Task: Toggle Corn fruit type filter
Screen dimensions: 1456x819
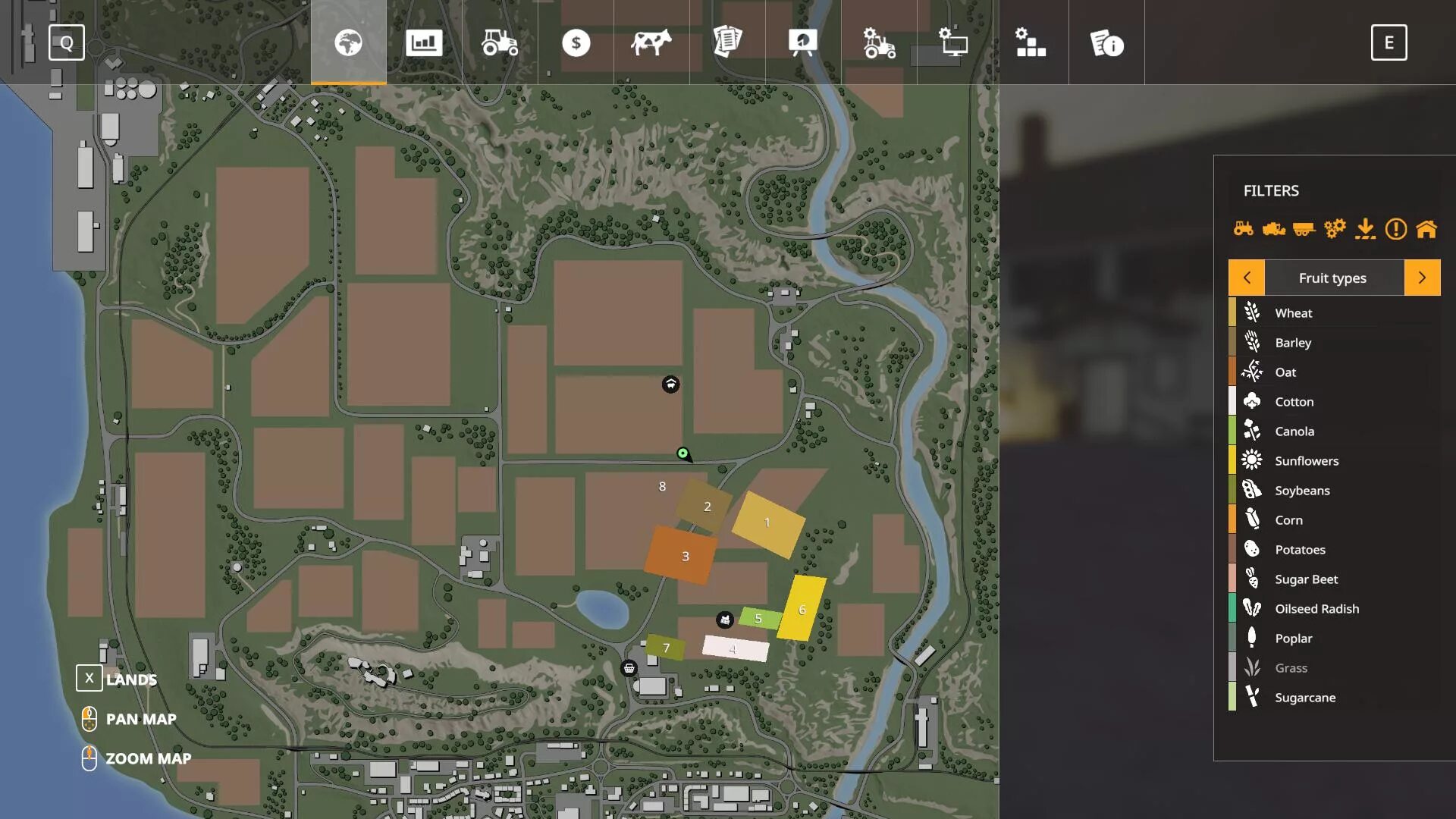Action: click(1289, 519)
